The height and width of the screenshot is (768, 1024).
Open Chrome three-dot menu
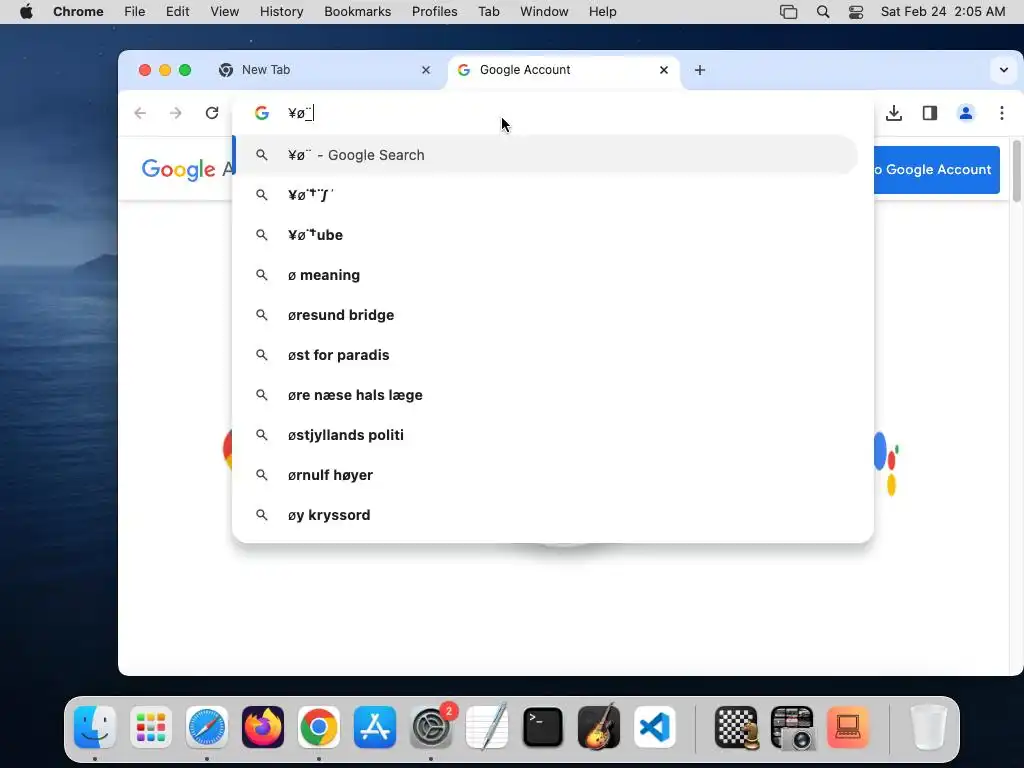coord(1002,113)
